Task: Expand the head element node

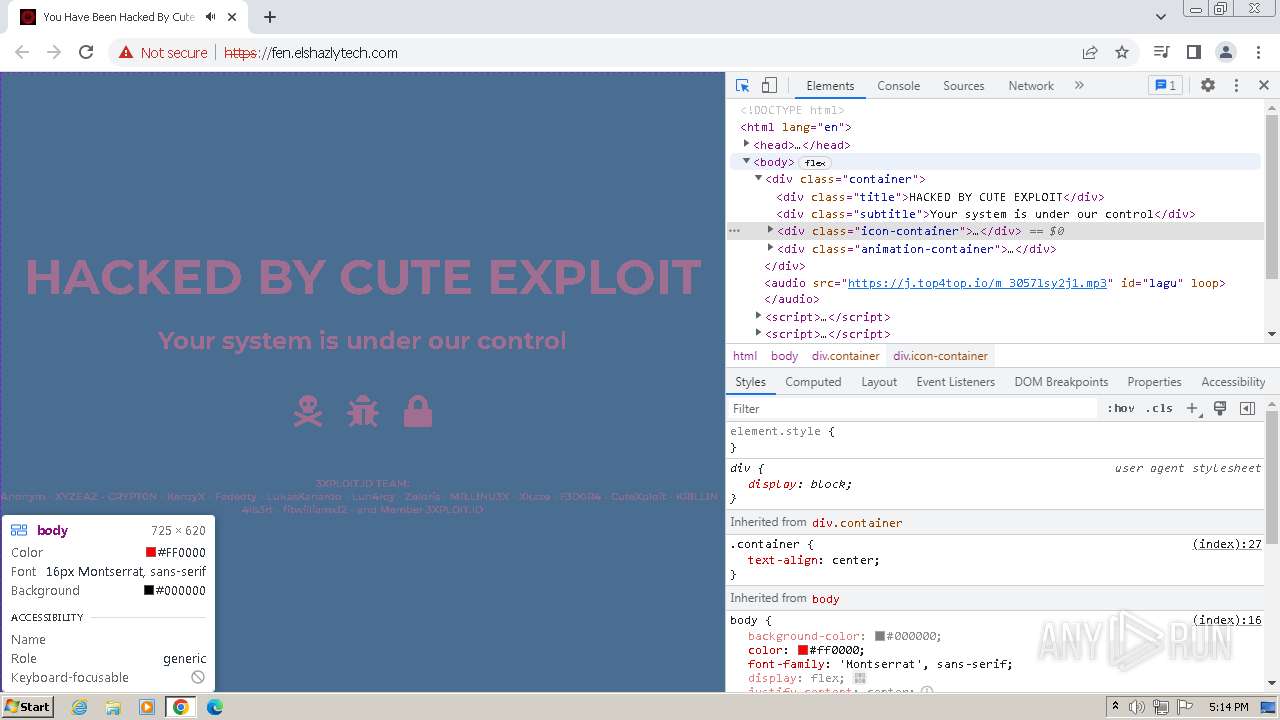Action: tap(746, 144)
